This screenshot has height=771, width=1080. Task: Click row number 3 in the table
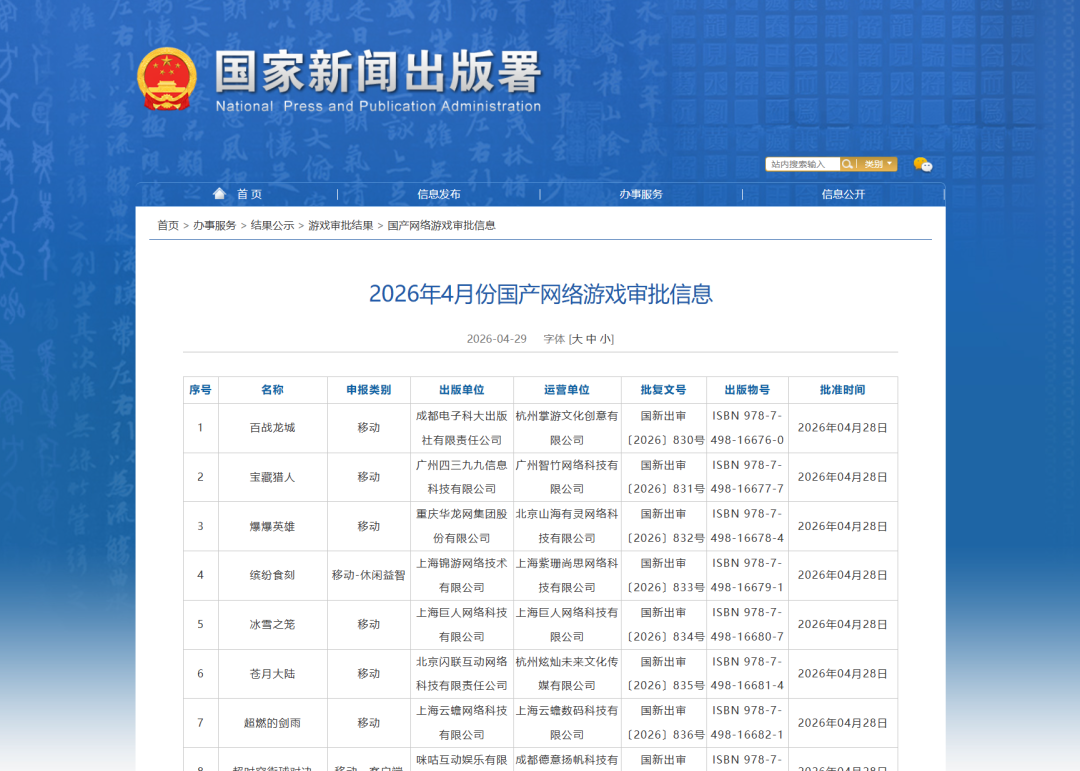(x=200, y=526)
